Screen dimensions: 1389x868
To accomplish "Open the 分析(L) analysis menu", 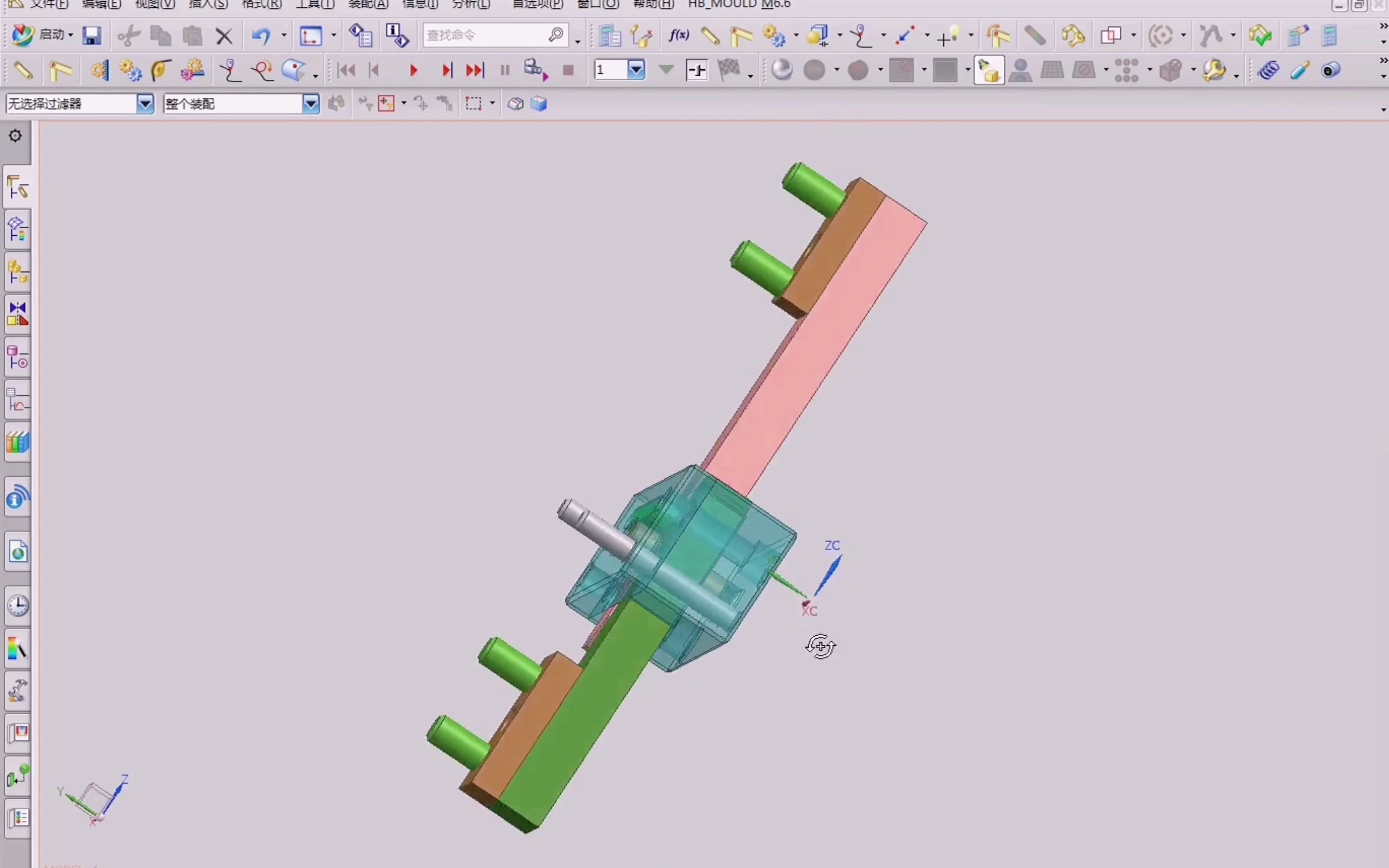I will [471, 5].
